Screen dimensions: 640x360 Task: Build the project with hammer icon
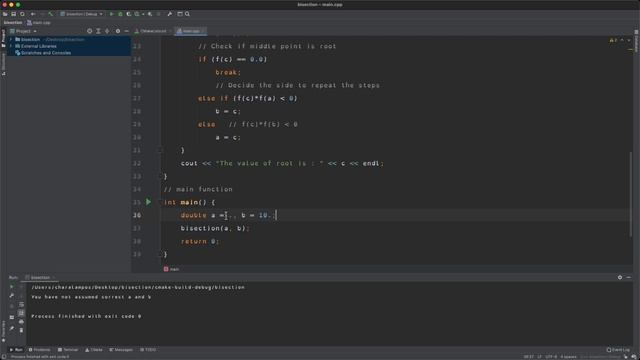pyautogui.click(x=51, y=14)
